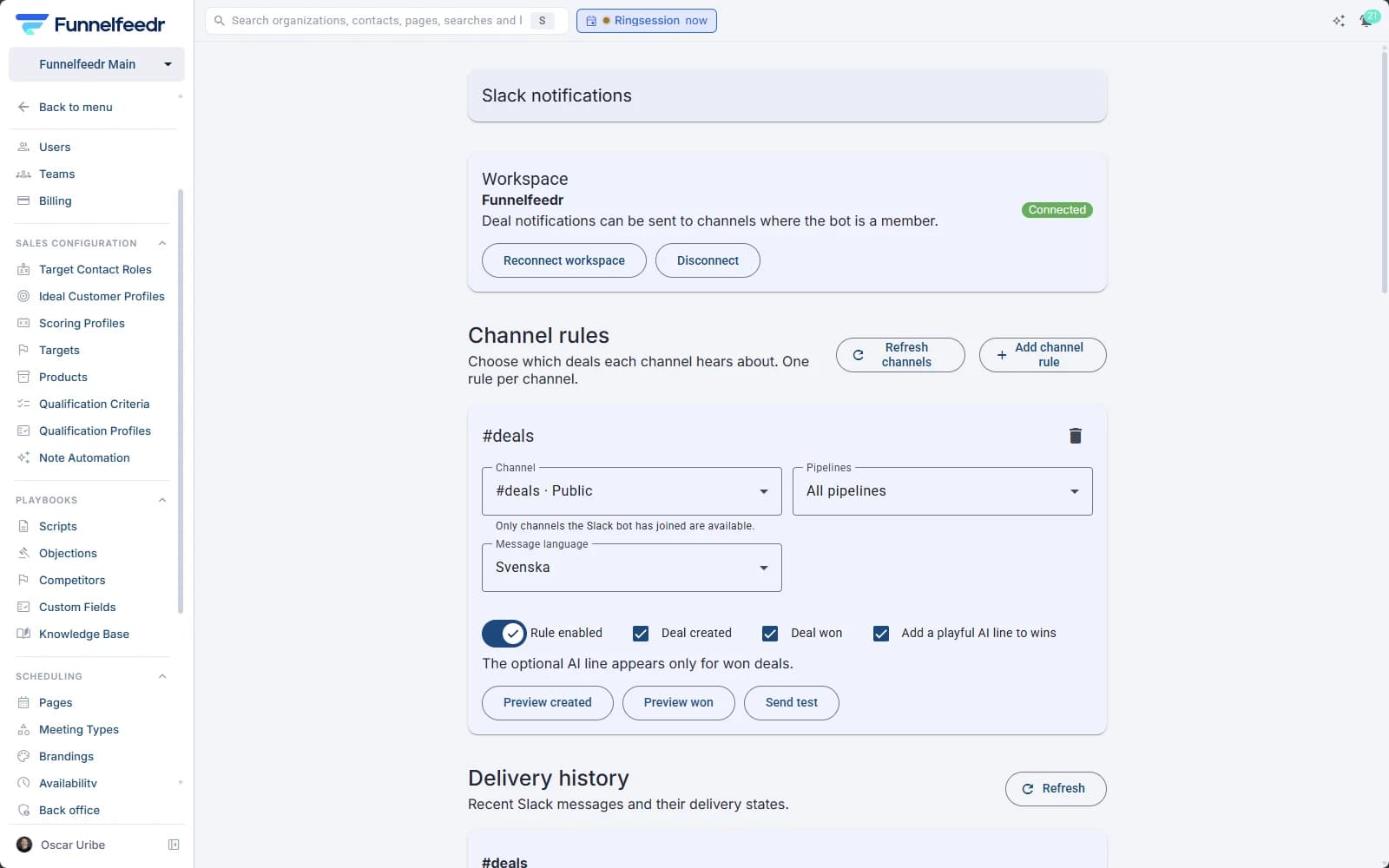This screenshot has width=1389, height=868.
Task: Click the Funnelfeedr logo
Action: (x=90, y=24)
